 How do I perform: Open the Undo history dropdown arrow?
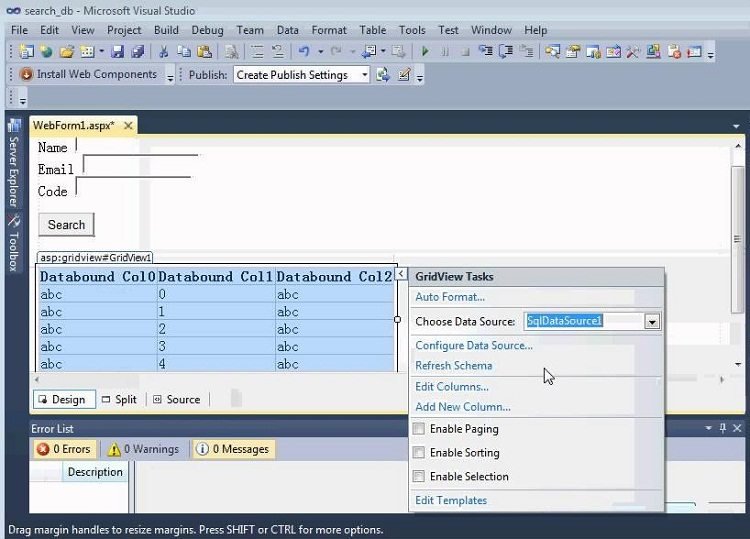click(x=320, y=51)
